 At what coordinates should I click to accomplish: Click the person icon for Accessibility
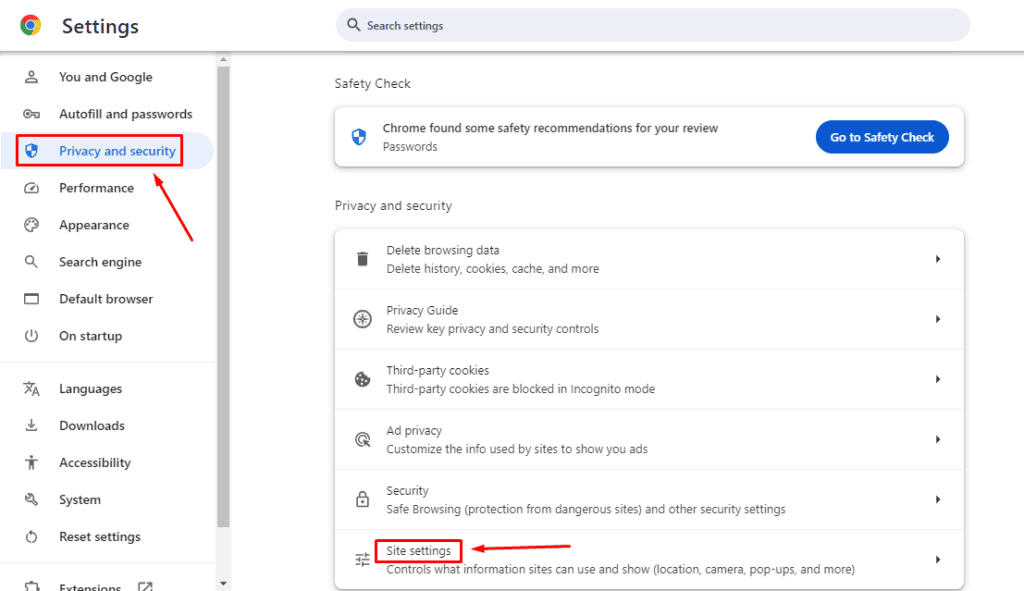click(x=31, y=462)
